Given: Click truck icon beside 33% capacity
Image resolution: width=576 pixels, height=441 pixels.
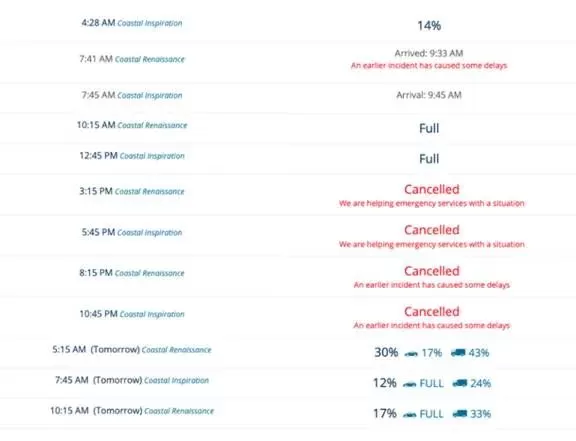Looking at the screenshot, I should coord(460,414).
